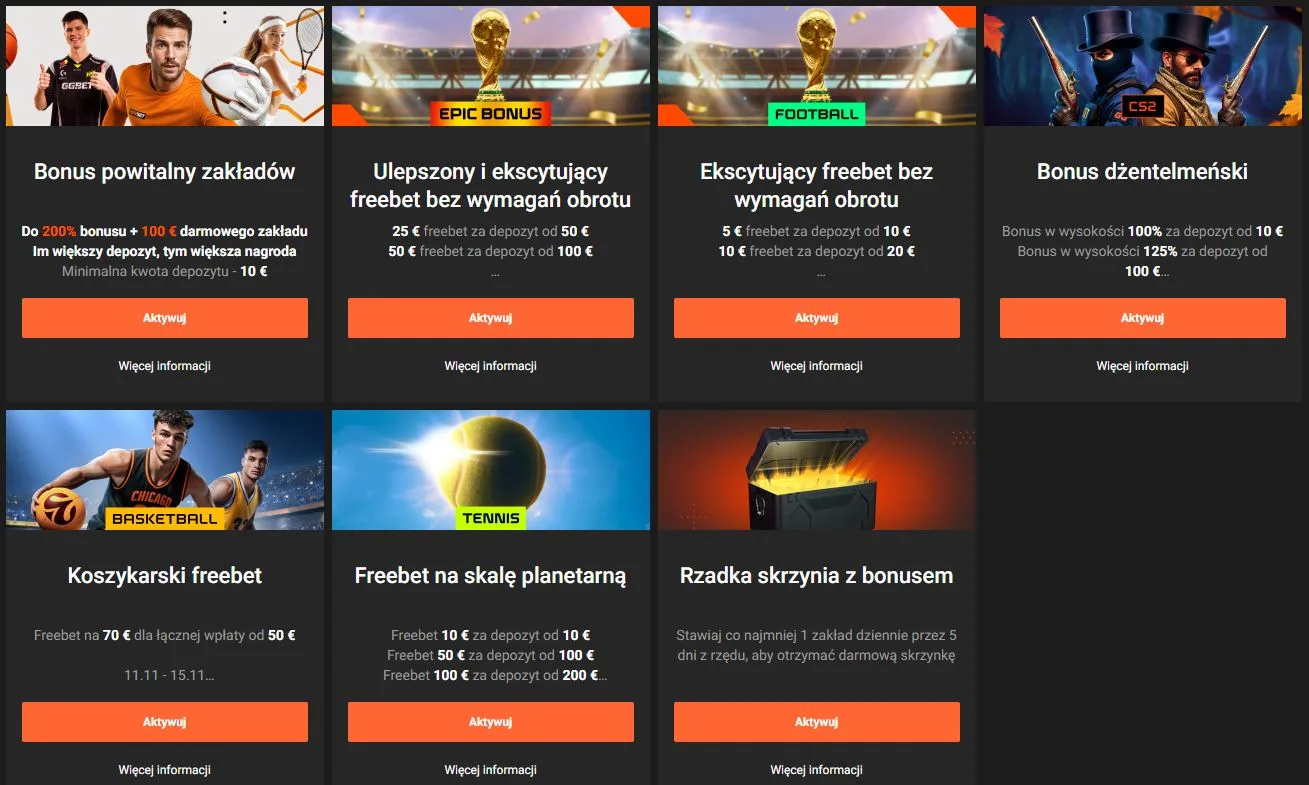
Task: Open Więcej informacji under the Epic Bonus card
Action: pyautogui.click(x=491, y=366)
